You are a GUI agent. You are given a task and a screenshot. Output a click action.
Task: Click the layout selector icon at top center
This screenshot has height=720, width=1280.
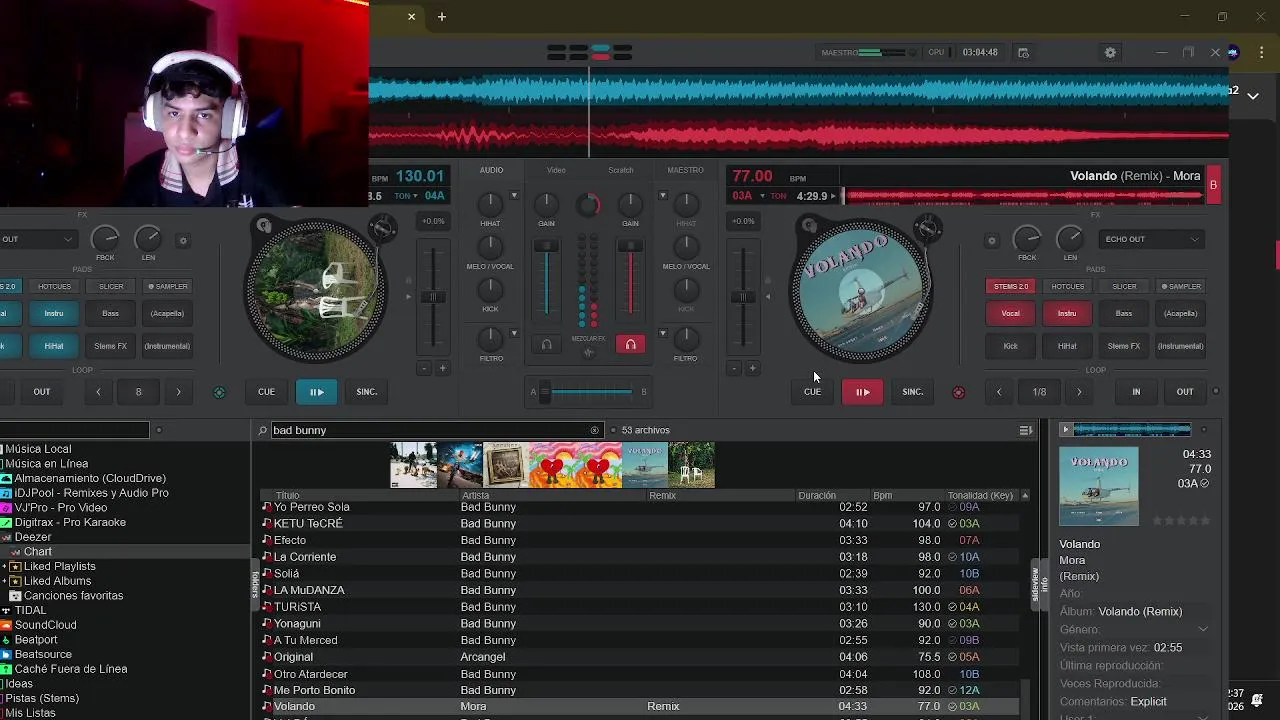pos(589,52)
